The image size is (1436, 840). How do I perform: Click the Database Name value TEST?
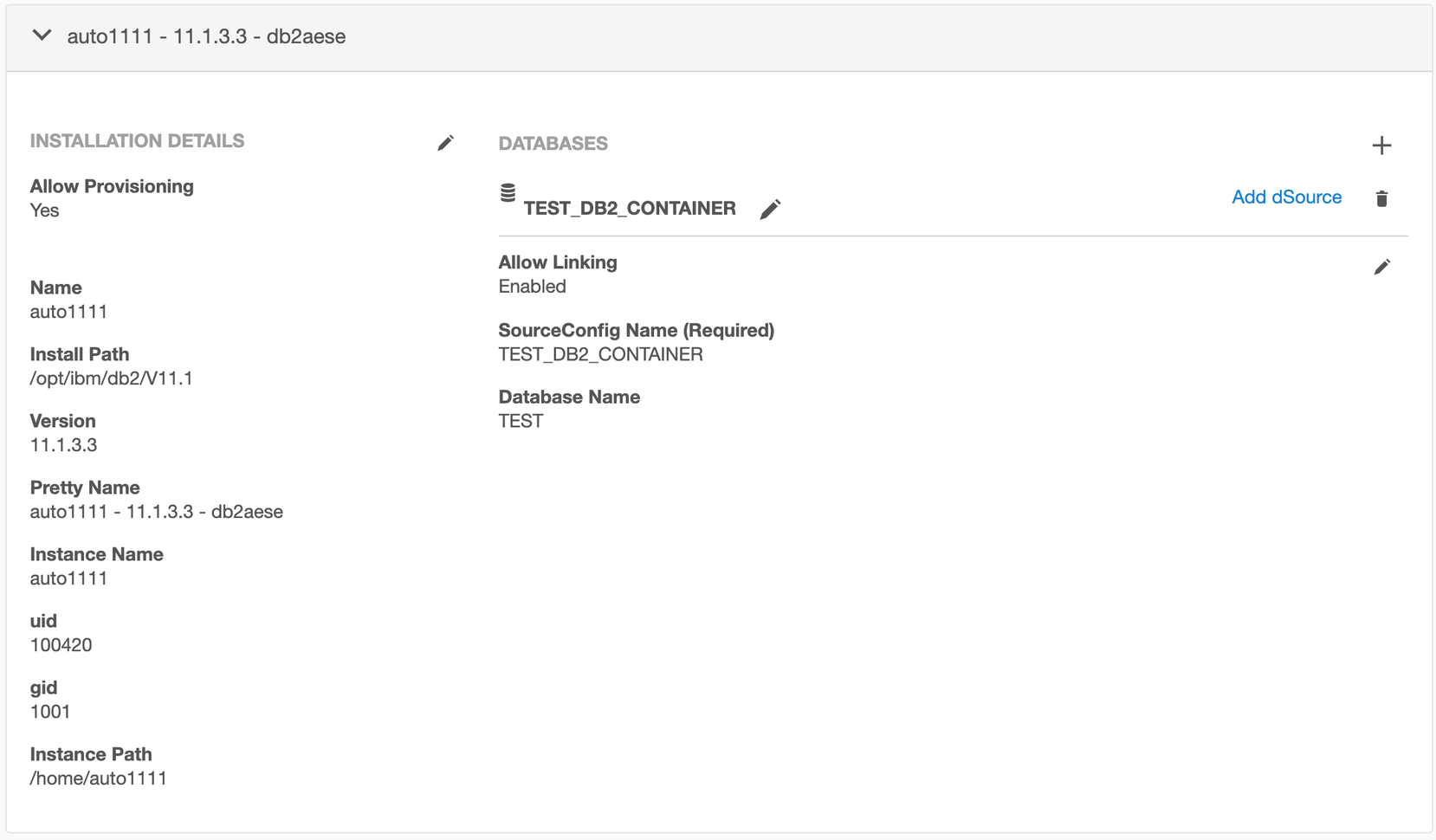pyautogui.click(x=521, y=422)
